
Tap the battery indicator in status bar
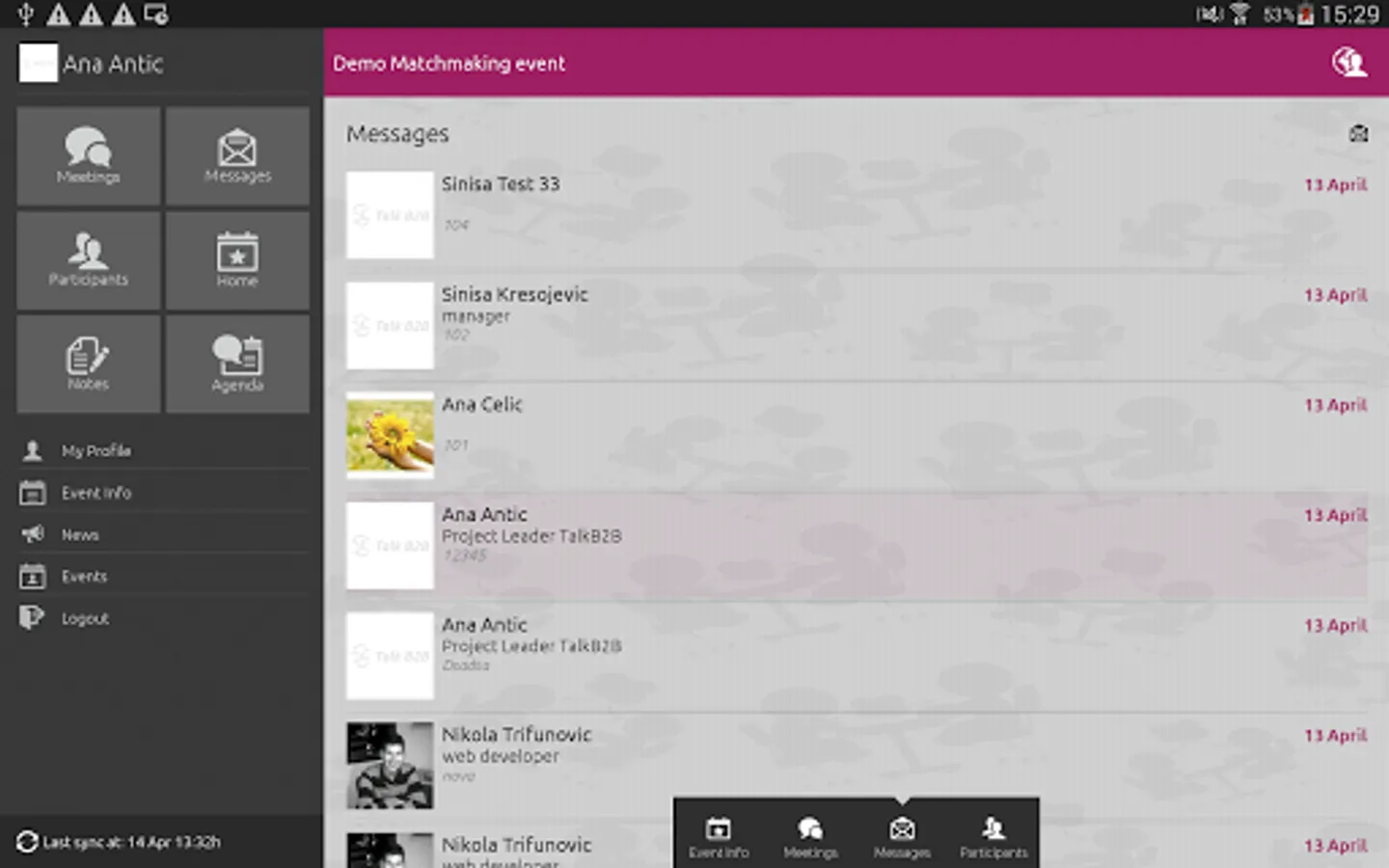[x=1305, y=14]
